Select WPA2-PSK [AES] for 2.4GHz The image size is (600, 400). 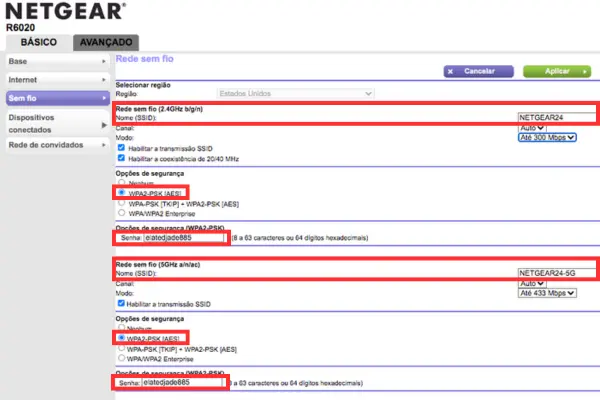click(122, 193)
